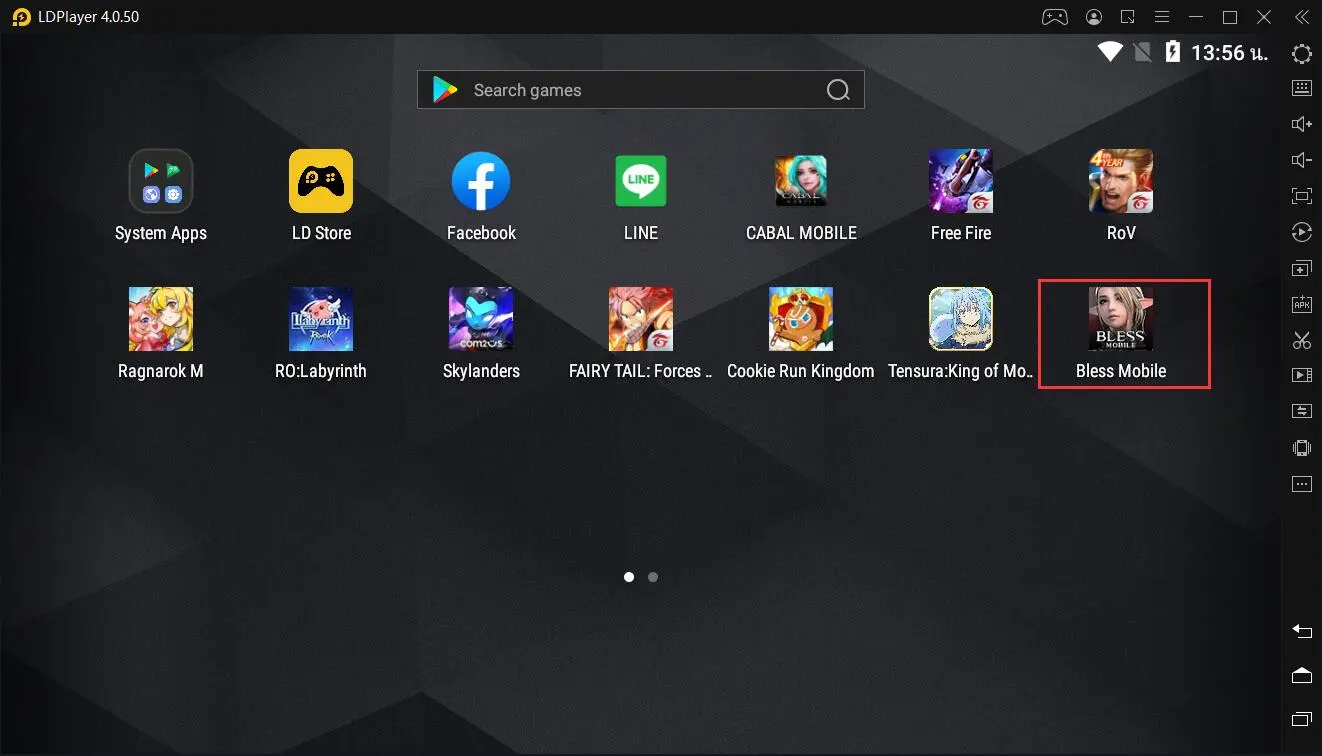This screenshot has height=756, width=1322.
Task: Show more sidebar tools
Action: click(x=1302, y=484)
